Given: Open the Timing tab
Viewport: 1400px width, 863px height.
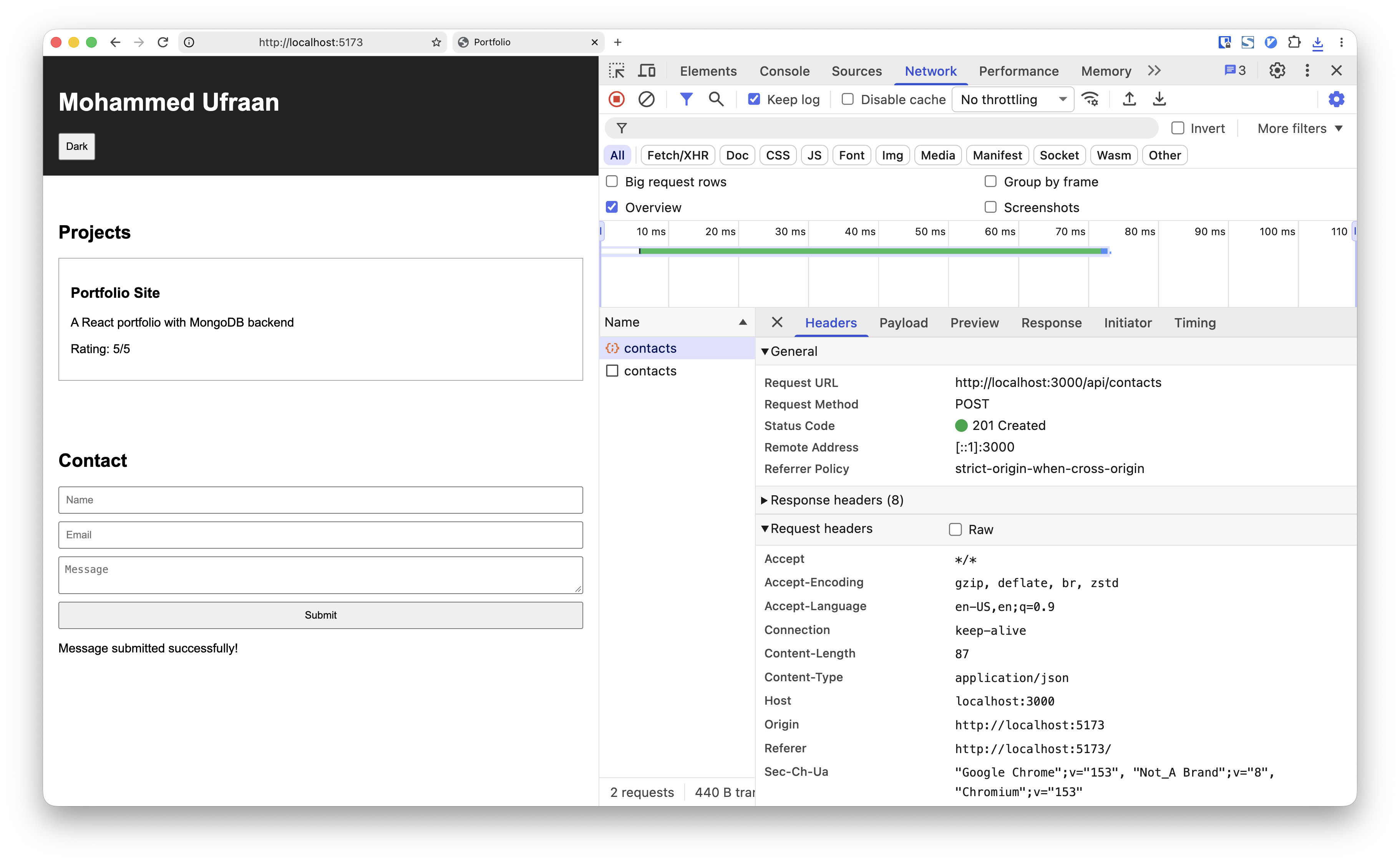Looking at the screenshot, I should tap(1194, 323).
